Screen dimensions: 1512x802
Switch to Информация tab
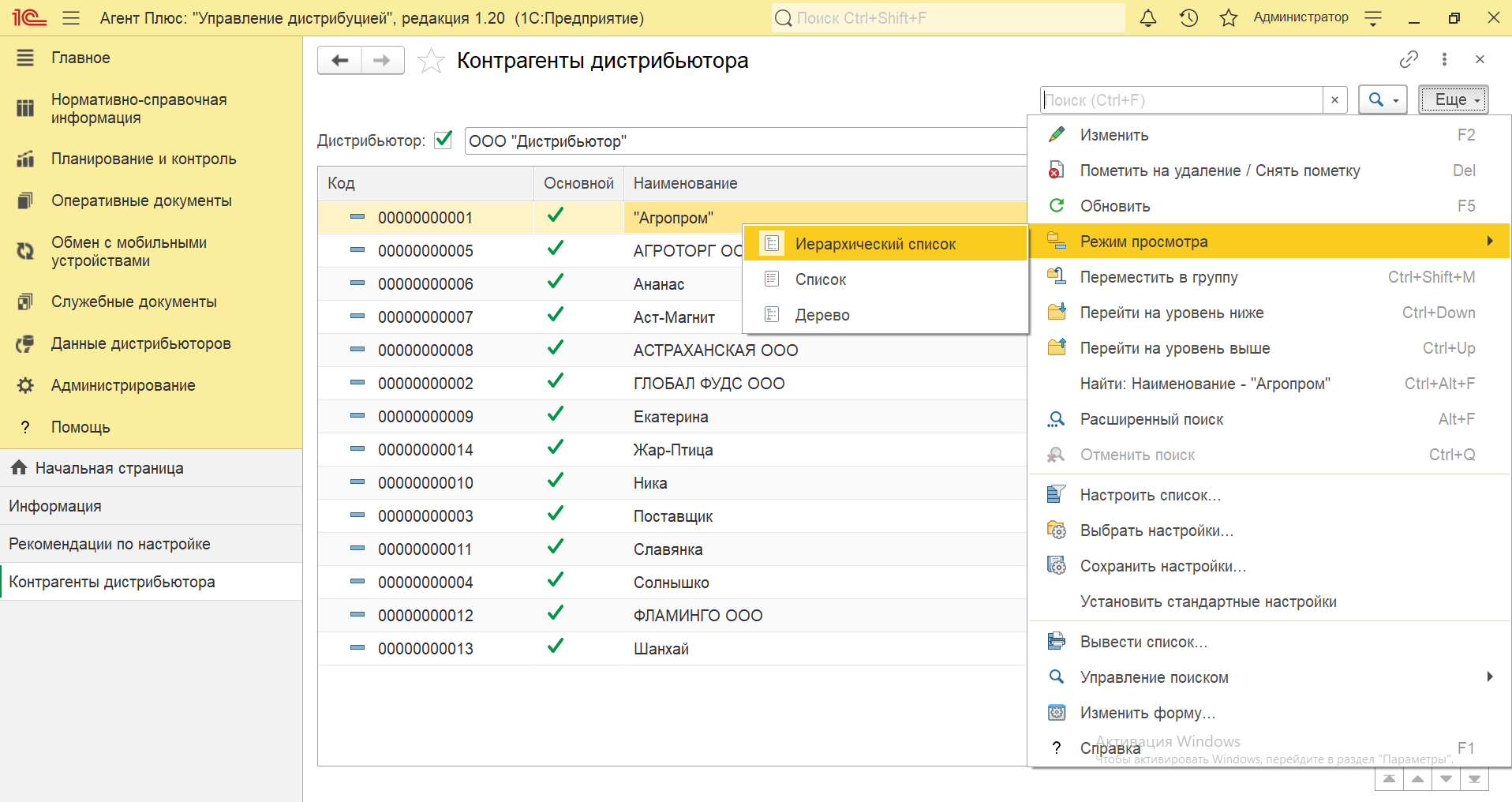(151, 506)
